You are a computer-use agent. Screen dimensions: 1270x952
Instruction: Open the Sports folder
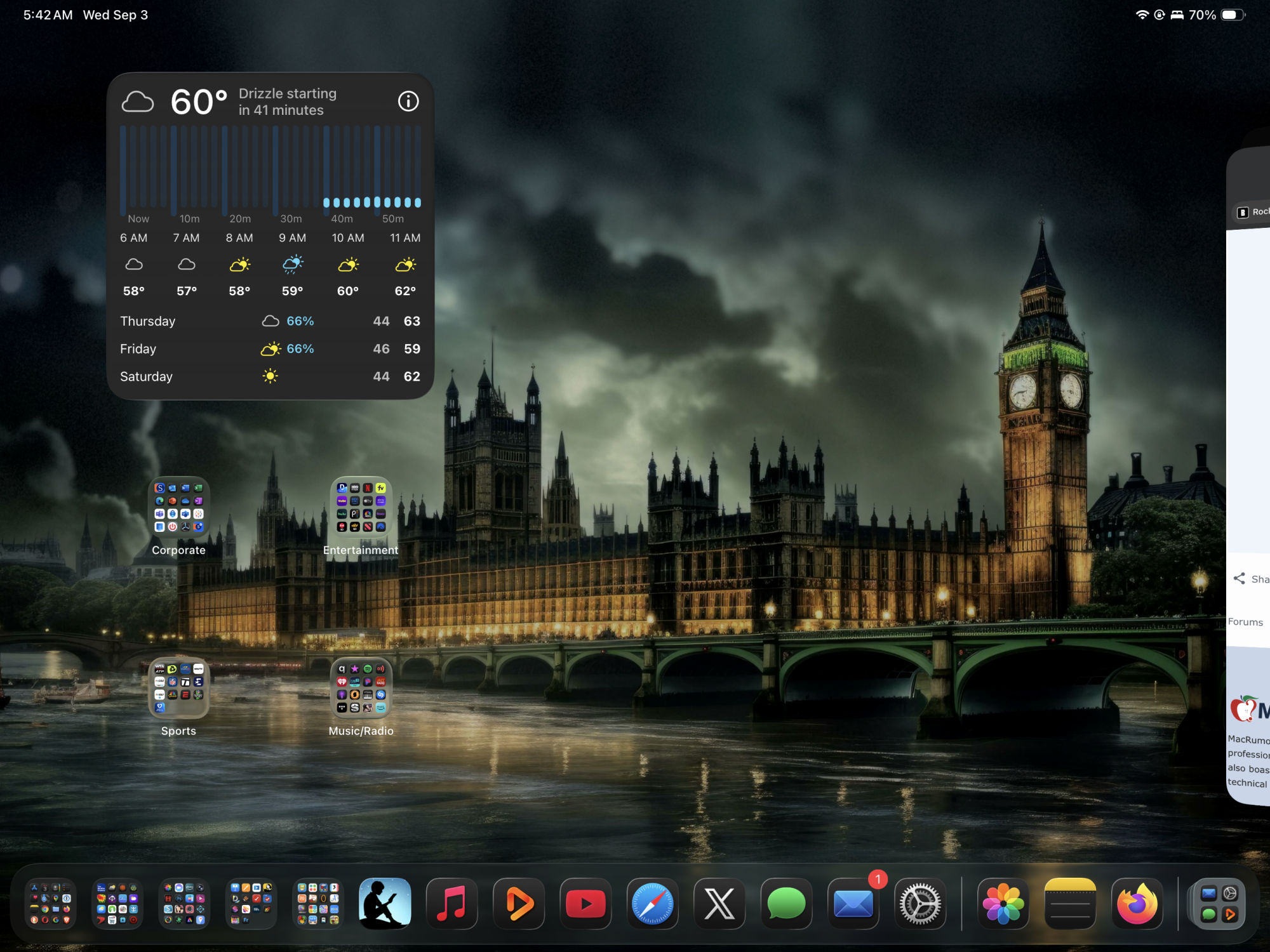tap(178, 688)
